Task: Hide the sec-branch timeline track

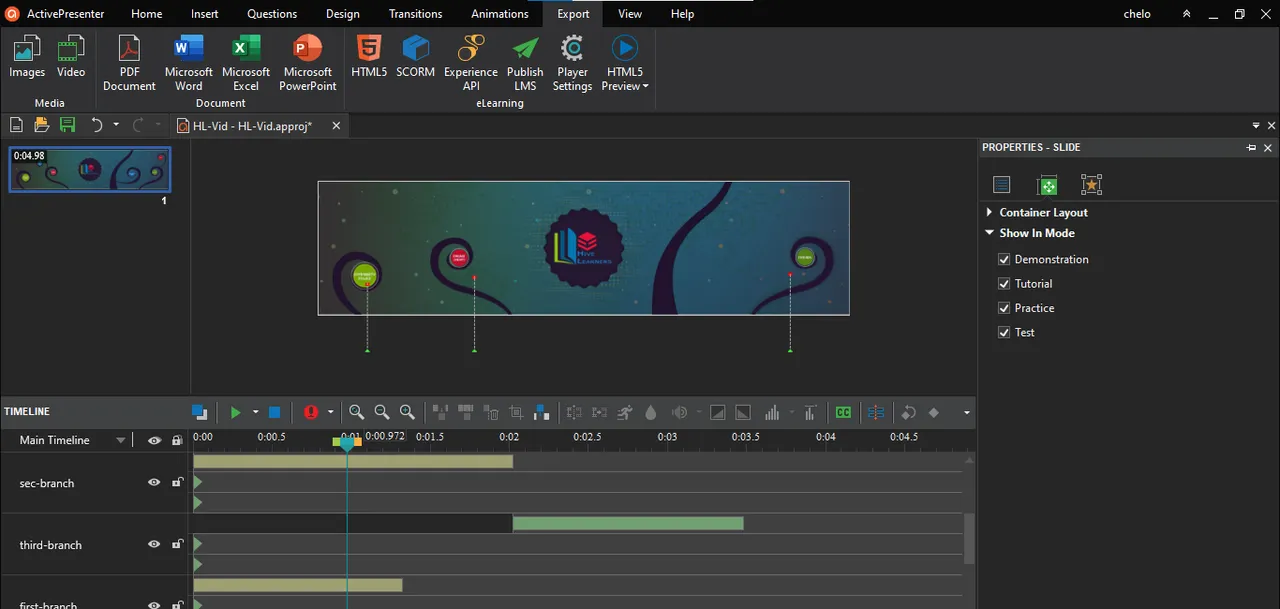Action: (x=154, y=483)
